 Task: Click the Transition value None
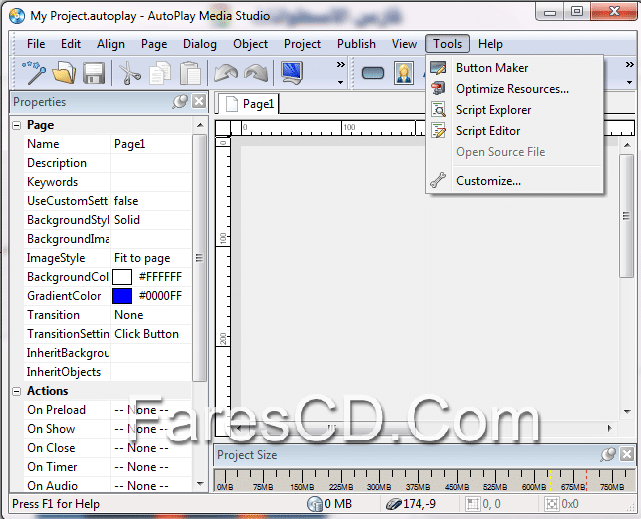click(x=151, y=315)
